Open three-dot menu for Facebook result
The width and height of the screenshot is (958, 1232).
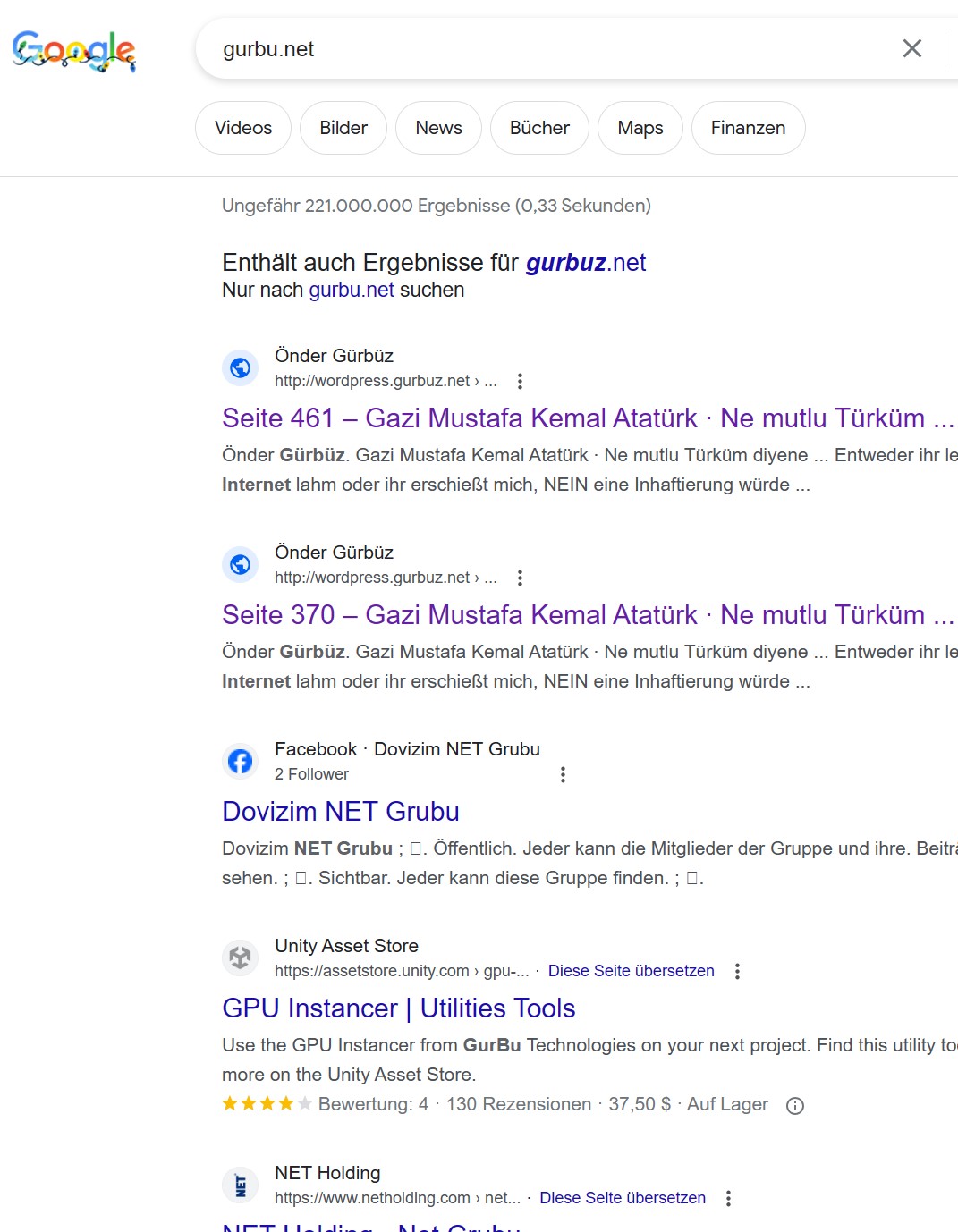tap(563, 774)
